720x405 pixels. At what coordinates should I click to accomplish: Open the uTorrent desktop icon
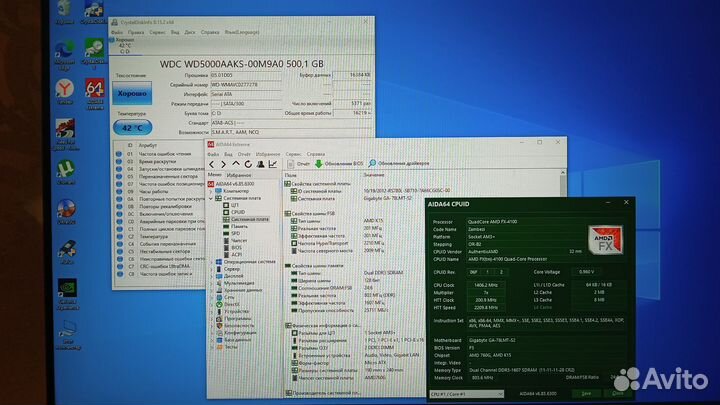66,173
